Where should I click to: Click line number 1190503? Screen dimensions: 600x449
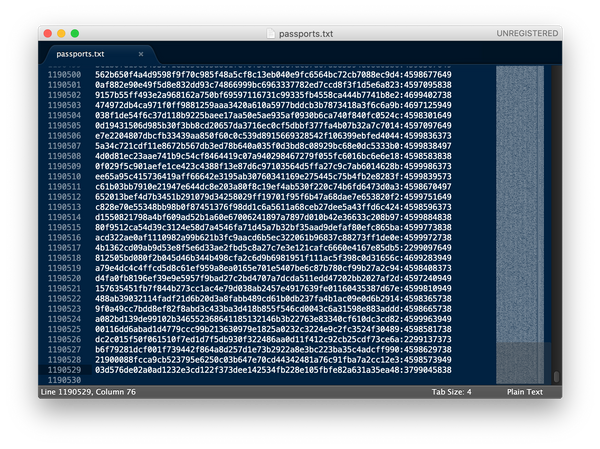[x=64, y=105]
